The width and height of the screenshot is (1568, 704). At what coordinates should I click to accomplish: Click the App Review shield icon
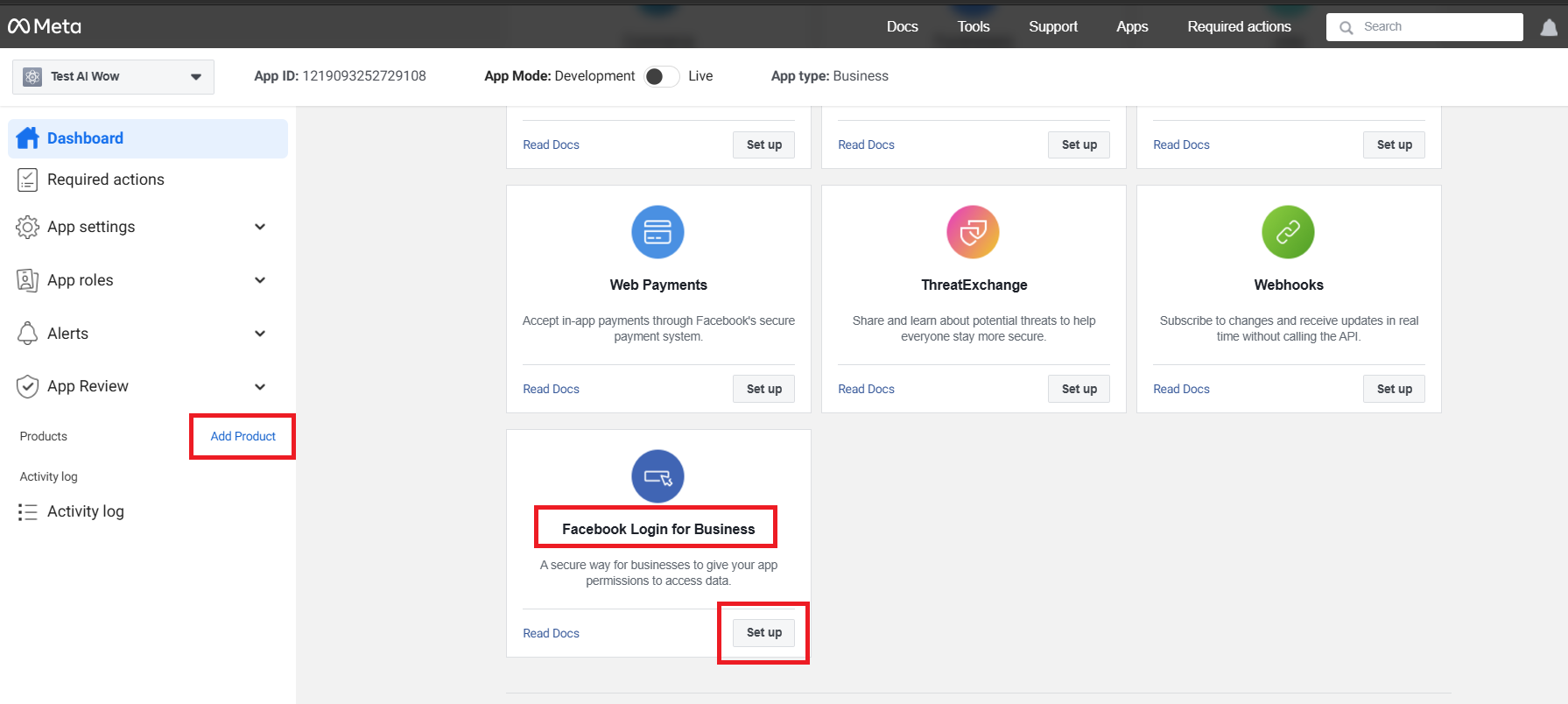pos(28,386)
